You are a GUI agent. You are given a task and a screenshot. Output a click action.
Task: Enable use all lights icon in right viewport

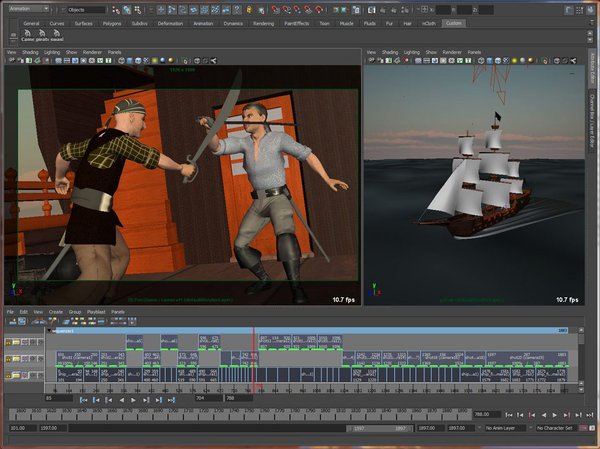(514, 60)
